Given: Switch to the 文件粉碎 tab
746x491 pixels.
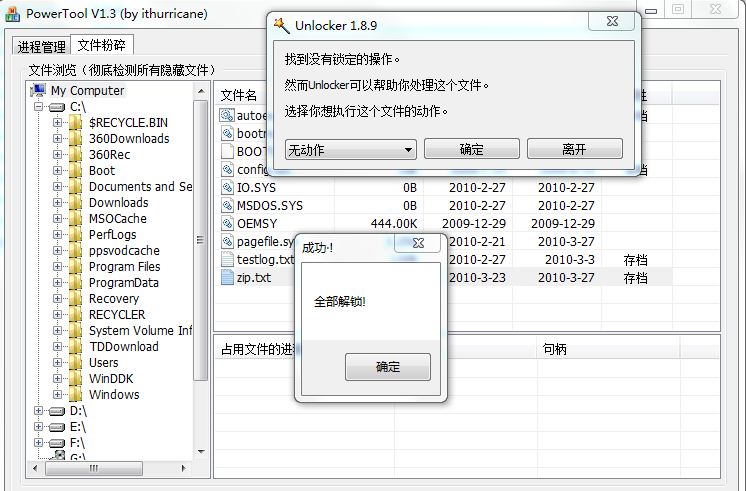Looking at the screenshot, I should (x=102, y=45).
